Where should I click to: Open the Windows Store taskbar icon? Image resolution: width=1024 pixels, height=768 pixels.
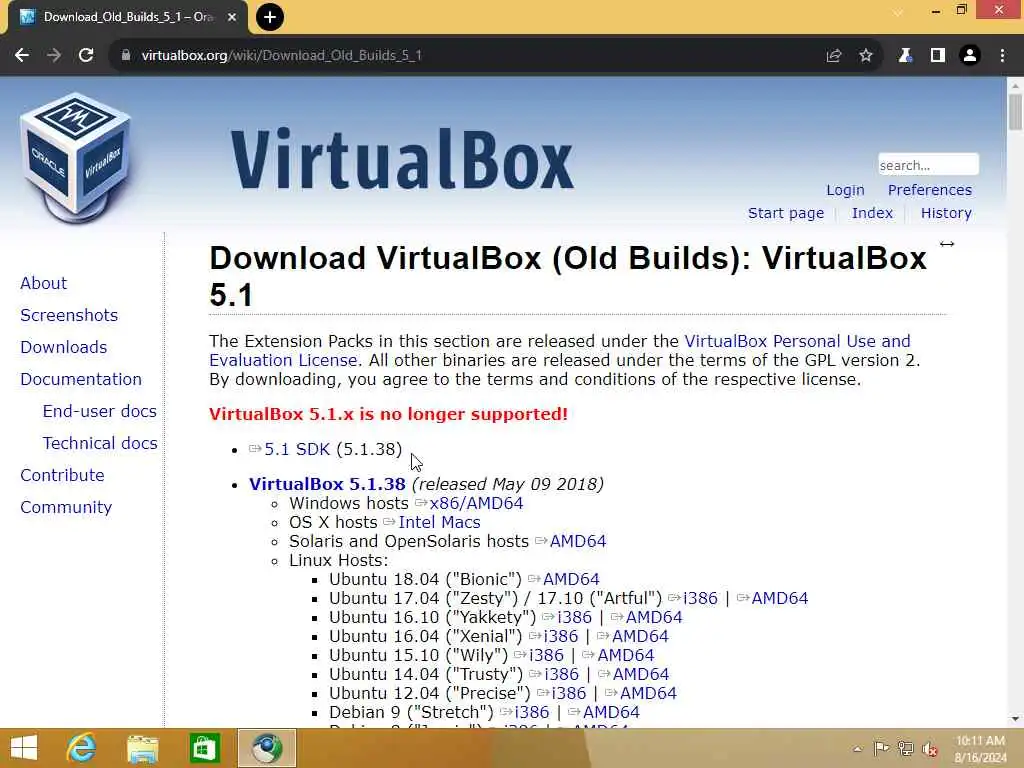click(204, 748)
